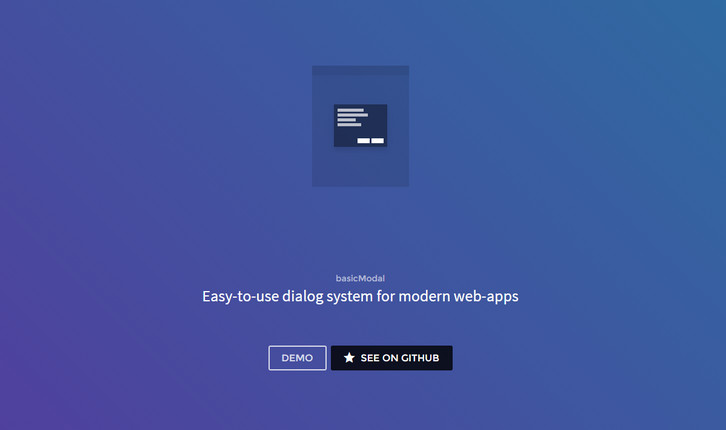Click third text line in illustrated modal
The width and height of the screenshot is (726, 430).
click(347, 119)
